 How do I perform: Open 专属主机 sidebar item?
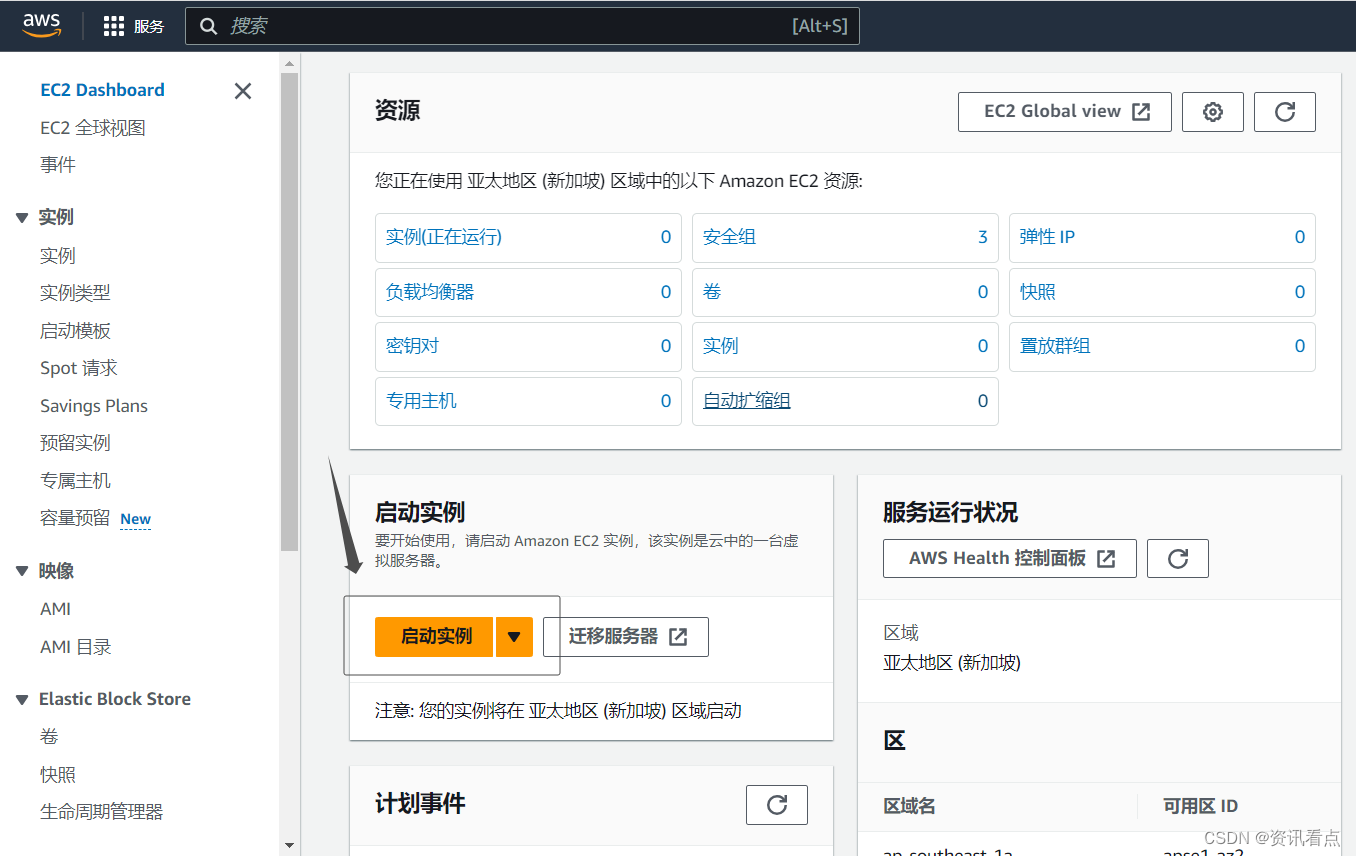pos(75,481)
